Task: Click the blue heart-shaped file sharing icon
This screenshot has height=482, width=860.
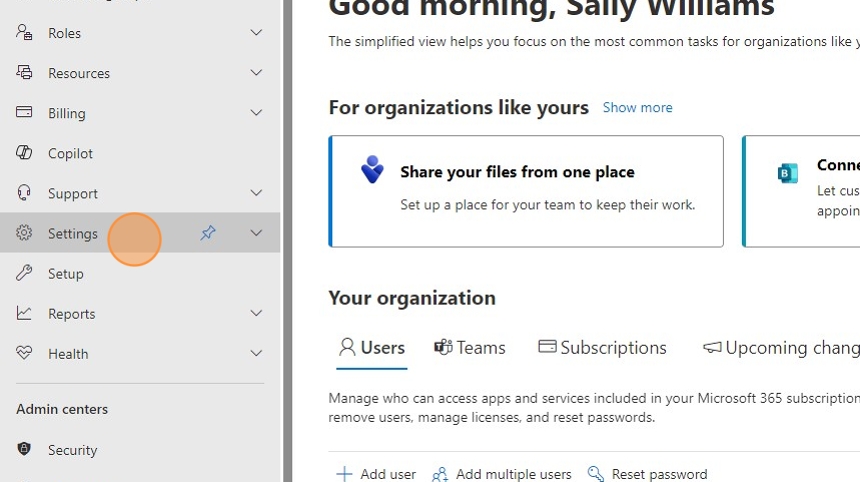Action: coord(372,169)
